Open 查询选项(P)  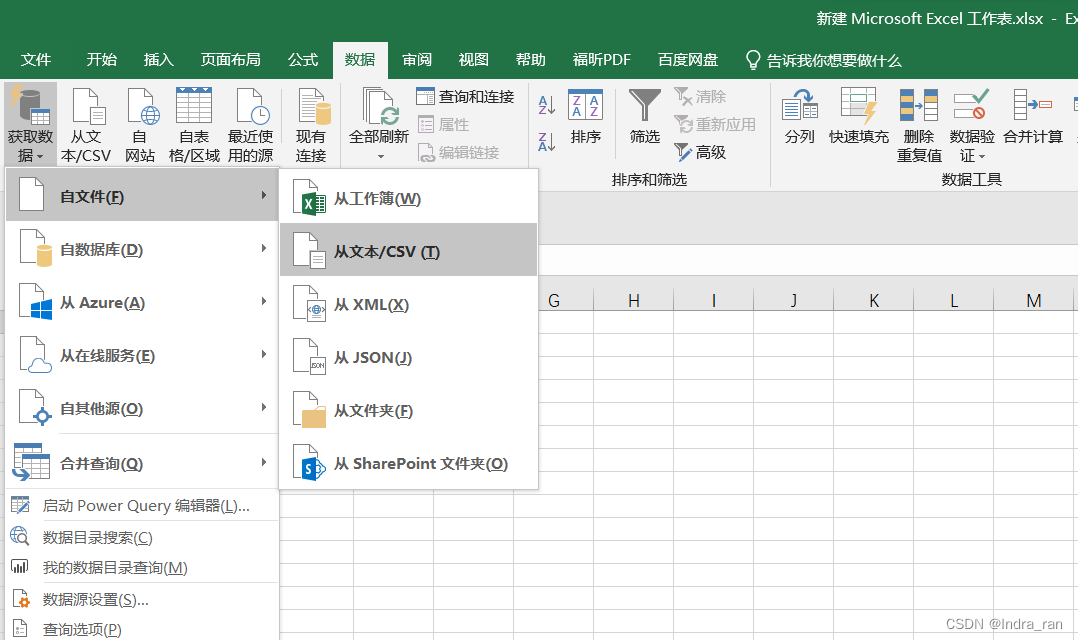click(142, 628)
